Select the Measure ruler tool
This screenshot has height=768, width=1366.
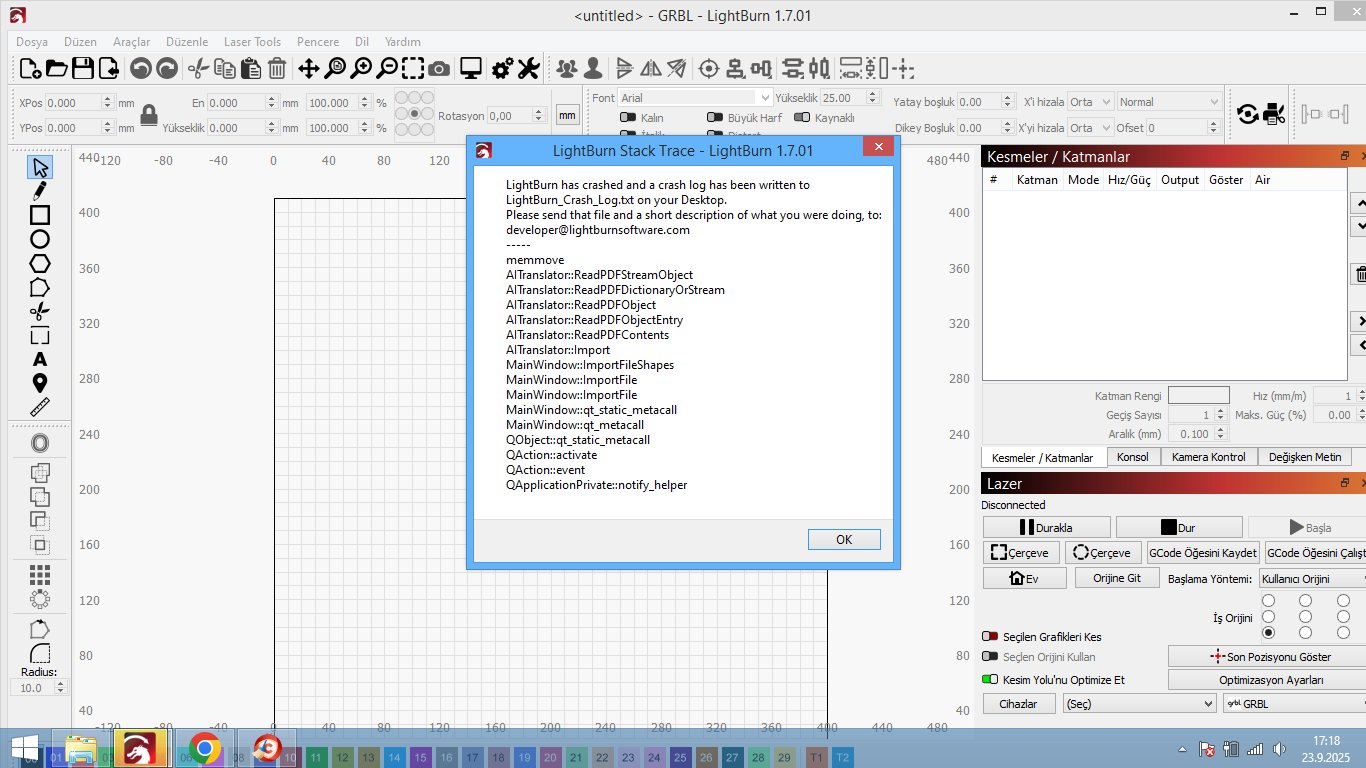pos(40,407)
